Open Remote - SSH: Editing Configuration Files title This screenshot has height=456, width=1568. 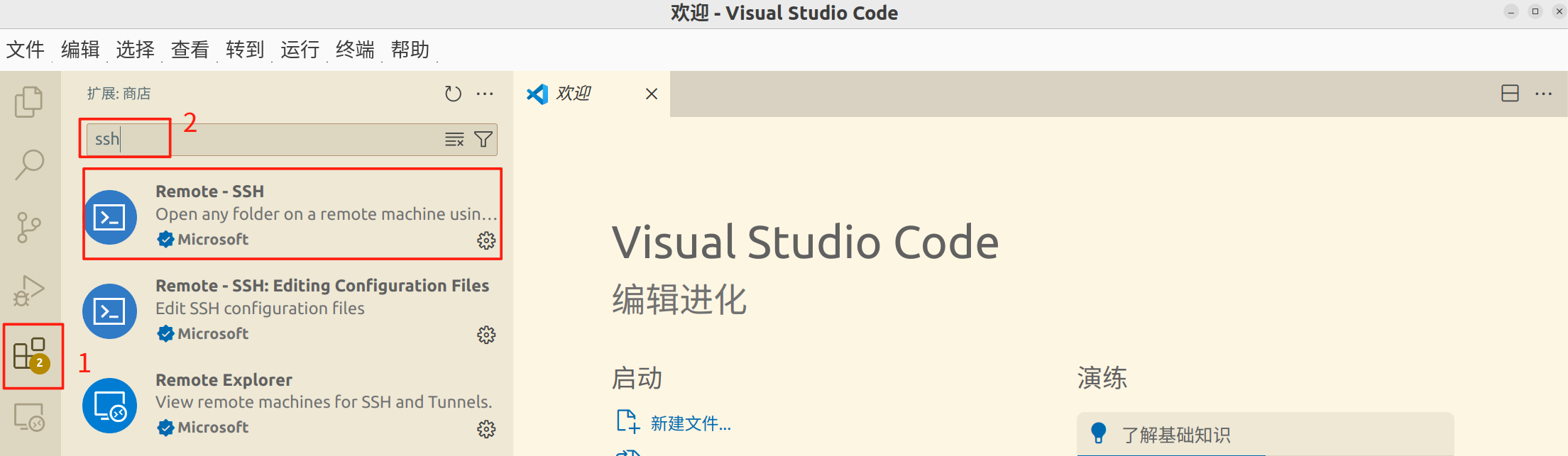[x=322, y=286]
